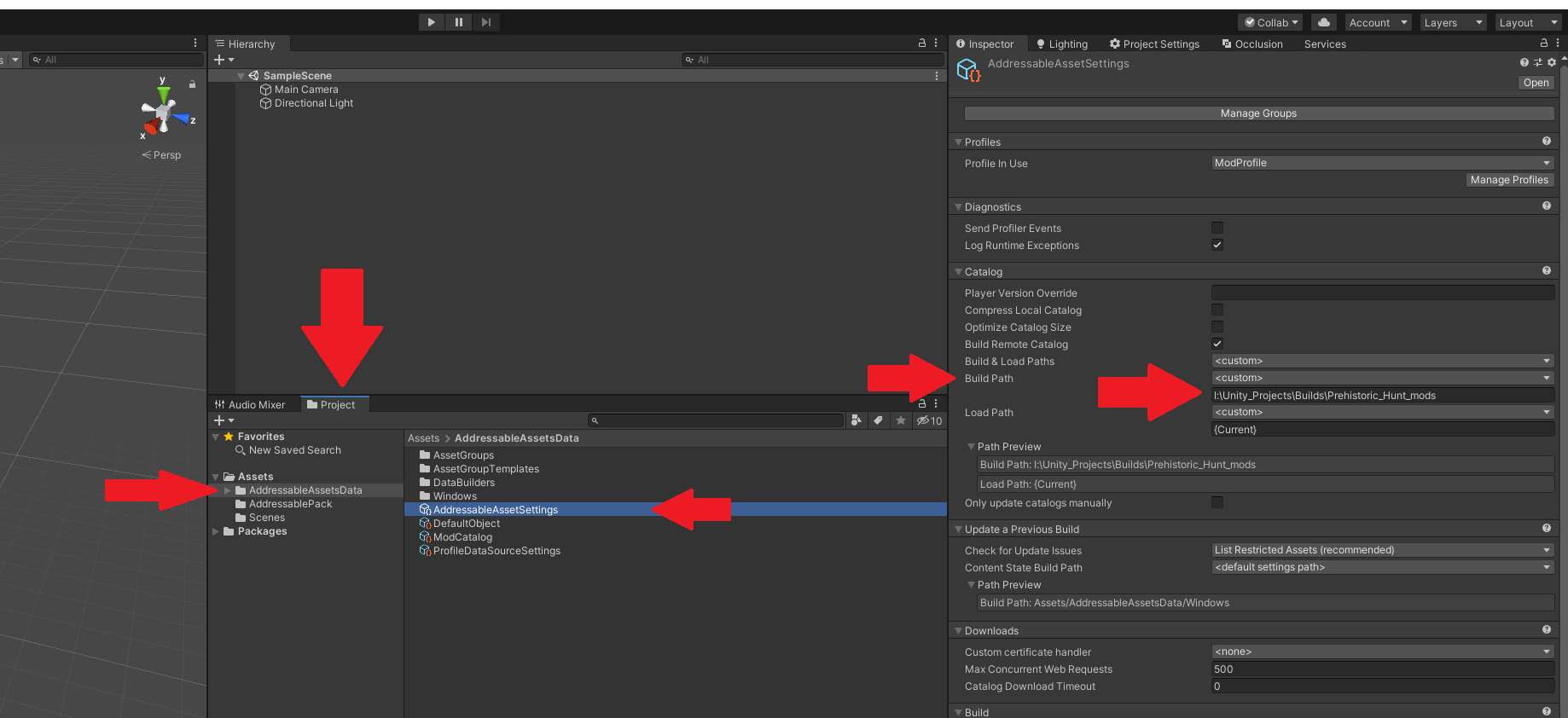Open the Profile In Use ModProfile dropdown
The height and width of the screenshot is (718, 1568).
1382,163
